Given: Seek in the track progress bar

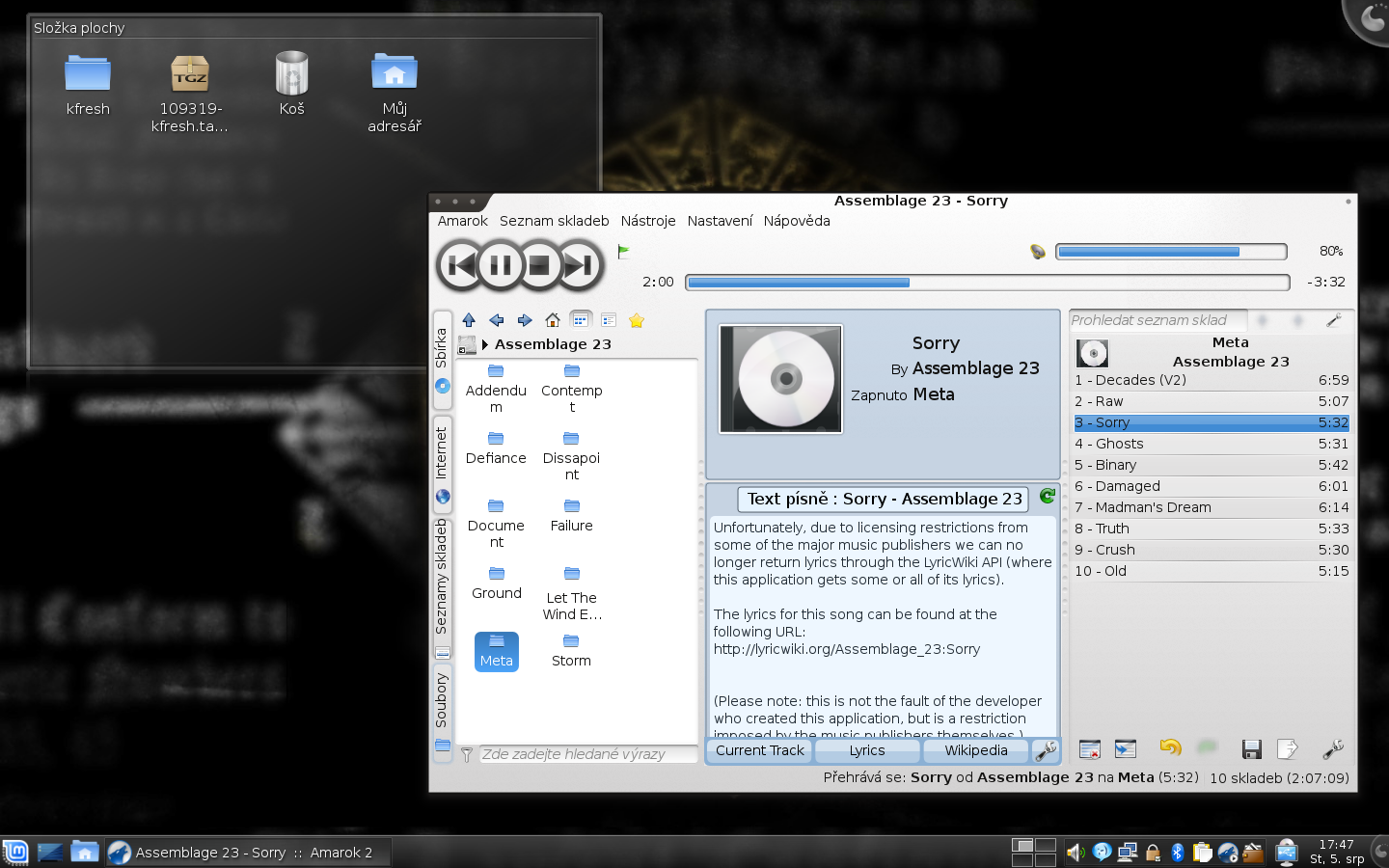Looking at the screenshot, I should 988,283.
